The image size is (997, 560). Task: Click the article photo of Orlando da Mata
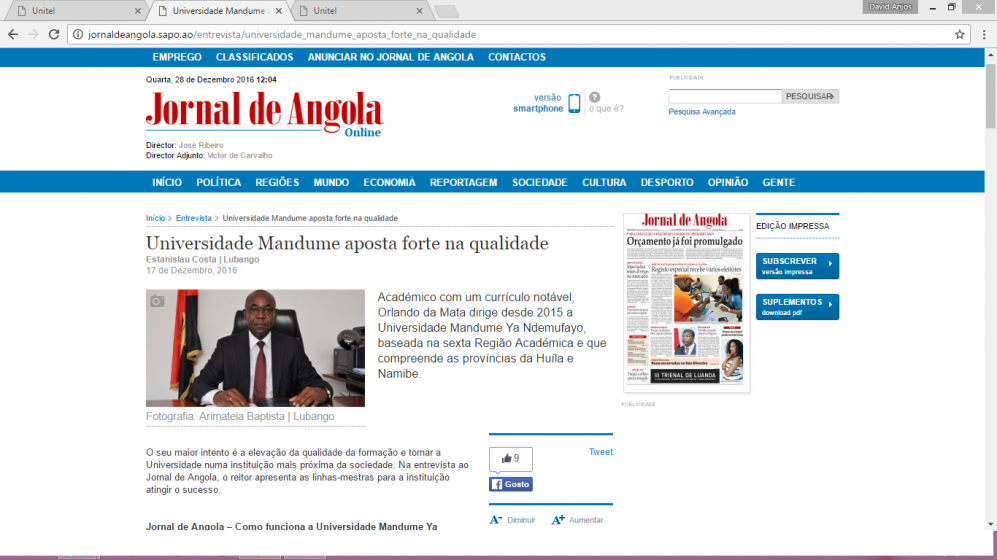(256, 348)
